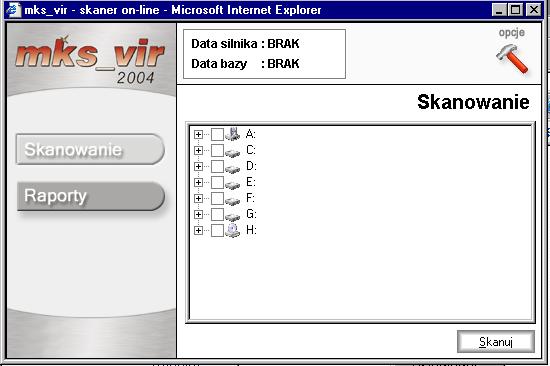Expand the C: drive tree node
This screenshot has height=366, width=550.
198,150
